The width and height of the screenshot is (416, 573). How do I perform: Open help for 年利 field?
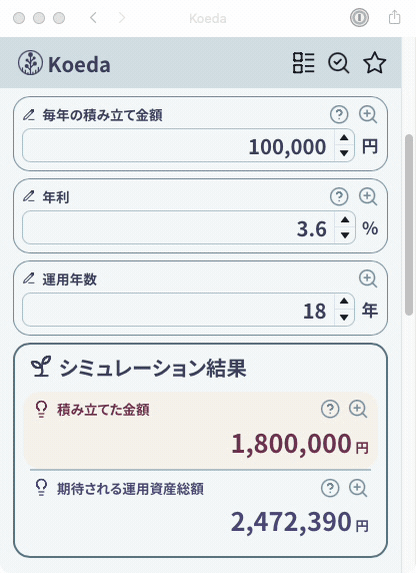point(339,197)
